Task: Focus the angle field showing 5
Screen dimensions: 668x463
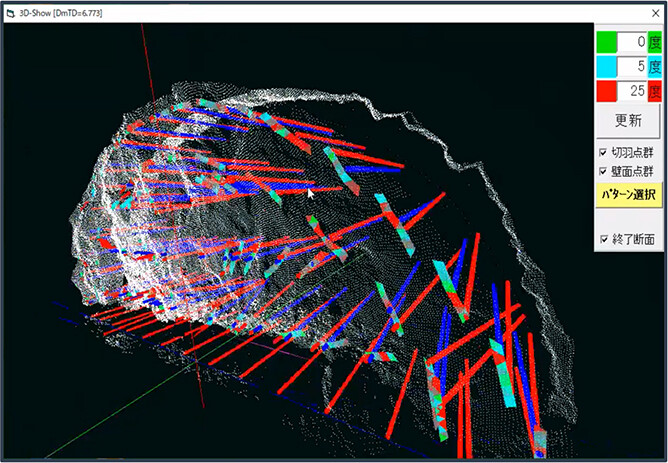Action: click(631, 67)
